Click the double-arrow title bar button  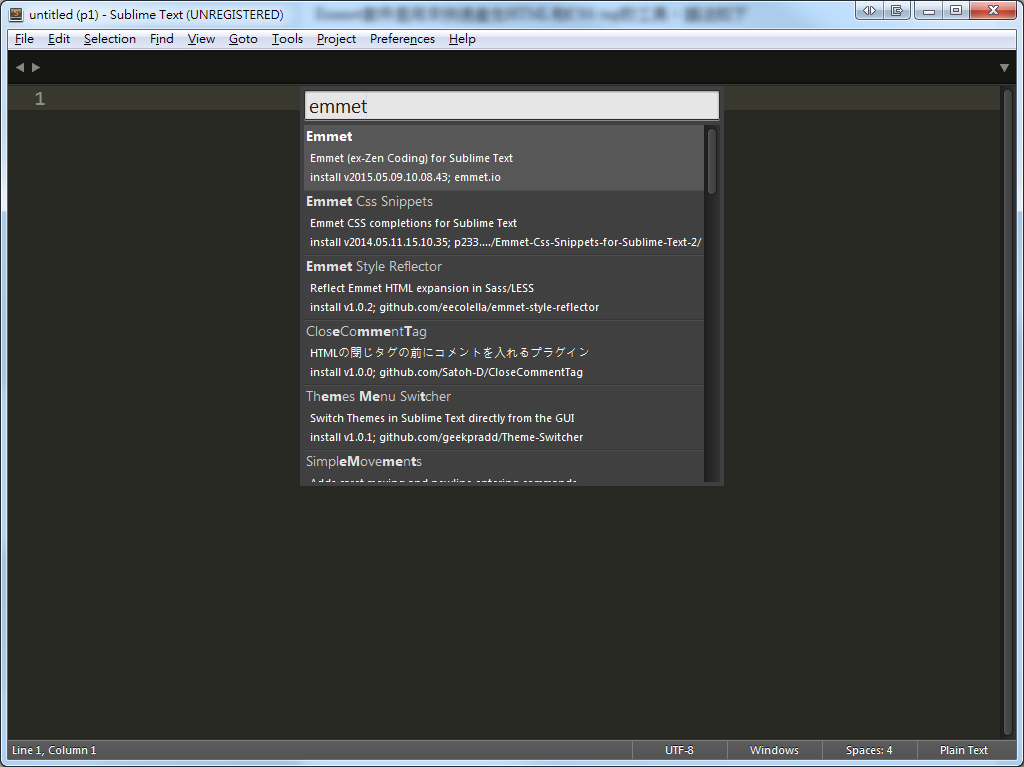[869, 10]
